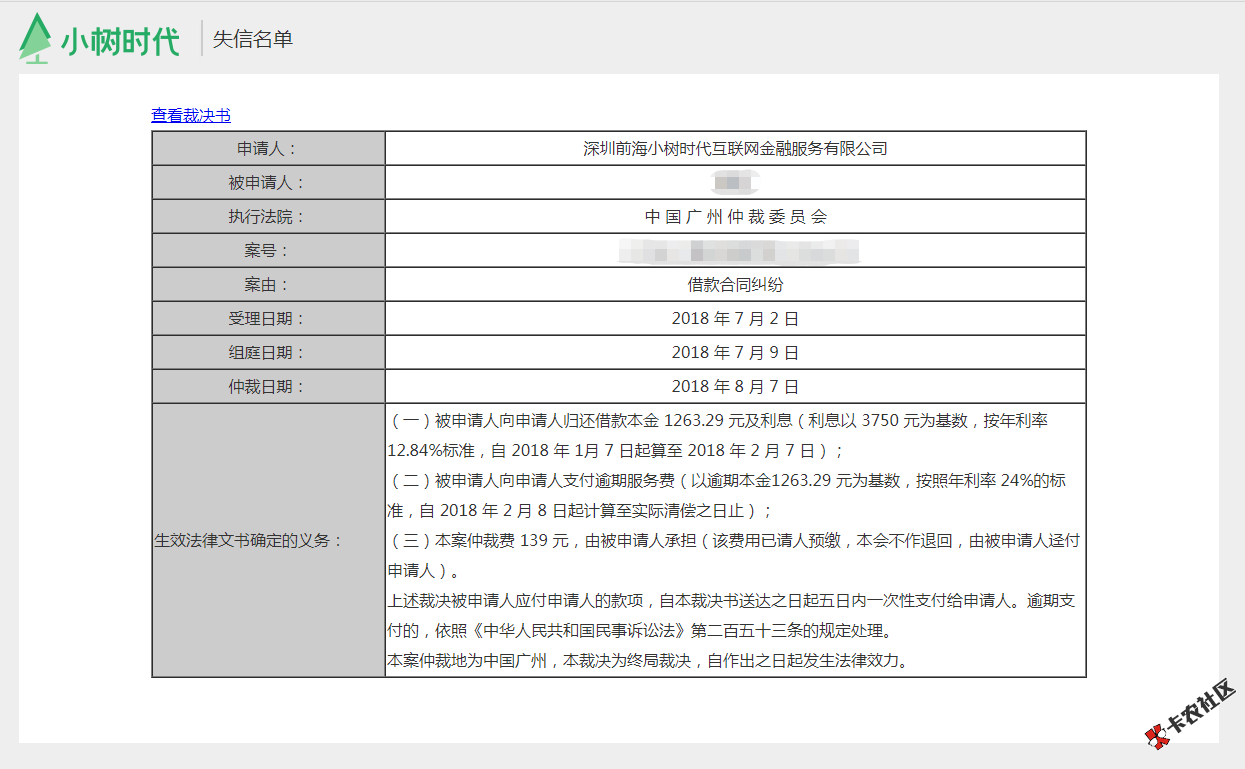Click the 案由 row label
The width and height of the screenshot is (1245, 769).
pos(268,285)
